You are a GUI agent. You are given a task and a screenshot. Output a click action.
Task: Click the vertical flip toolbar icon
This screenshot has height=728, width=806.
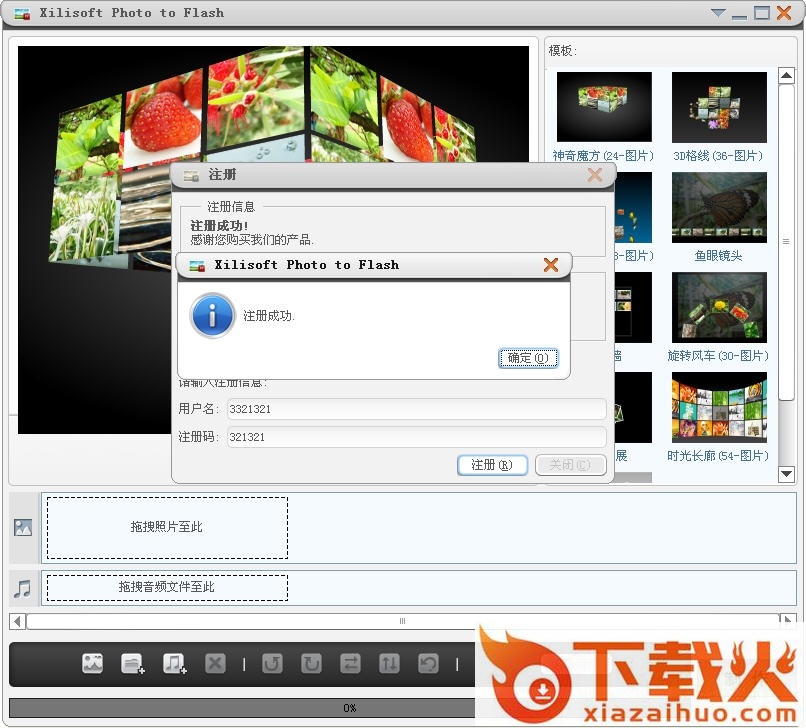pos(389,664)
